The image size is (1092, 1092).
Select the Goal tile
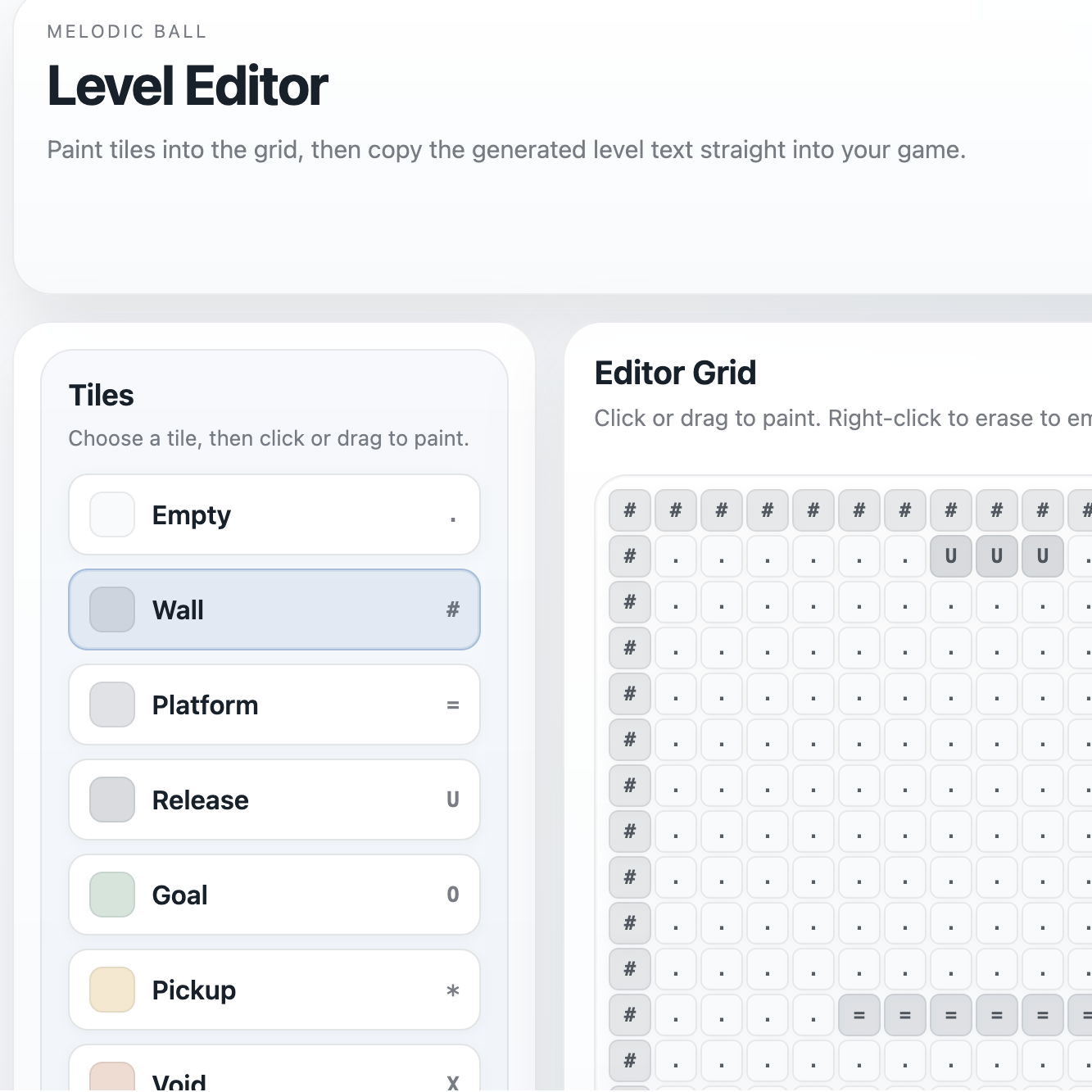pyautogui.click(x=274, y=895)
